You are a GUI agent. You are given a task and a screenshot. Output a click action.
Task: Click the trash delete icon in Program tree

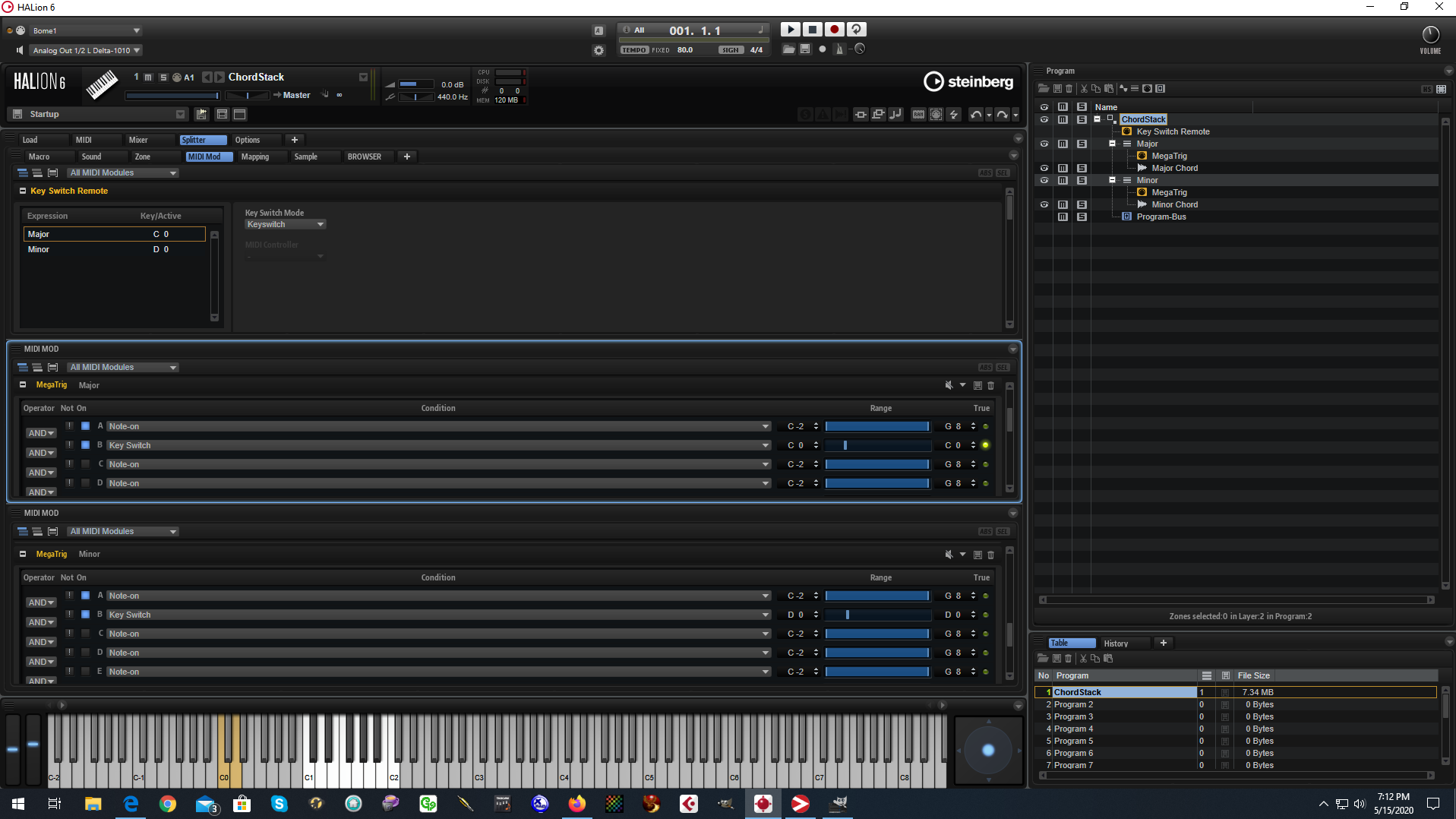[x=1069, y=89]
